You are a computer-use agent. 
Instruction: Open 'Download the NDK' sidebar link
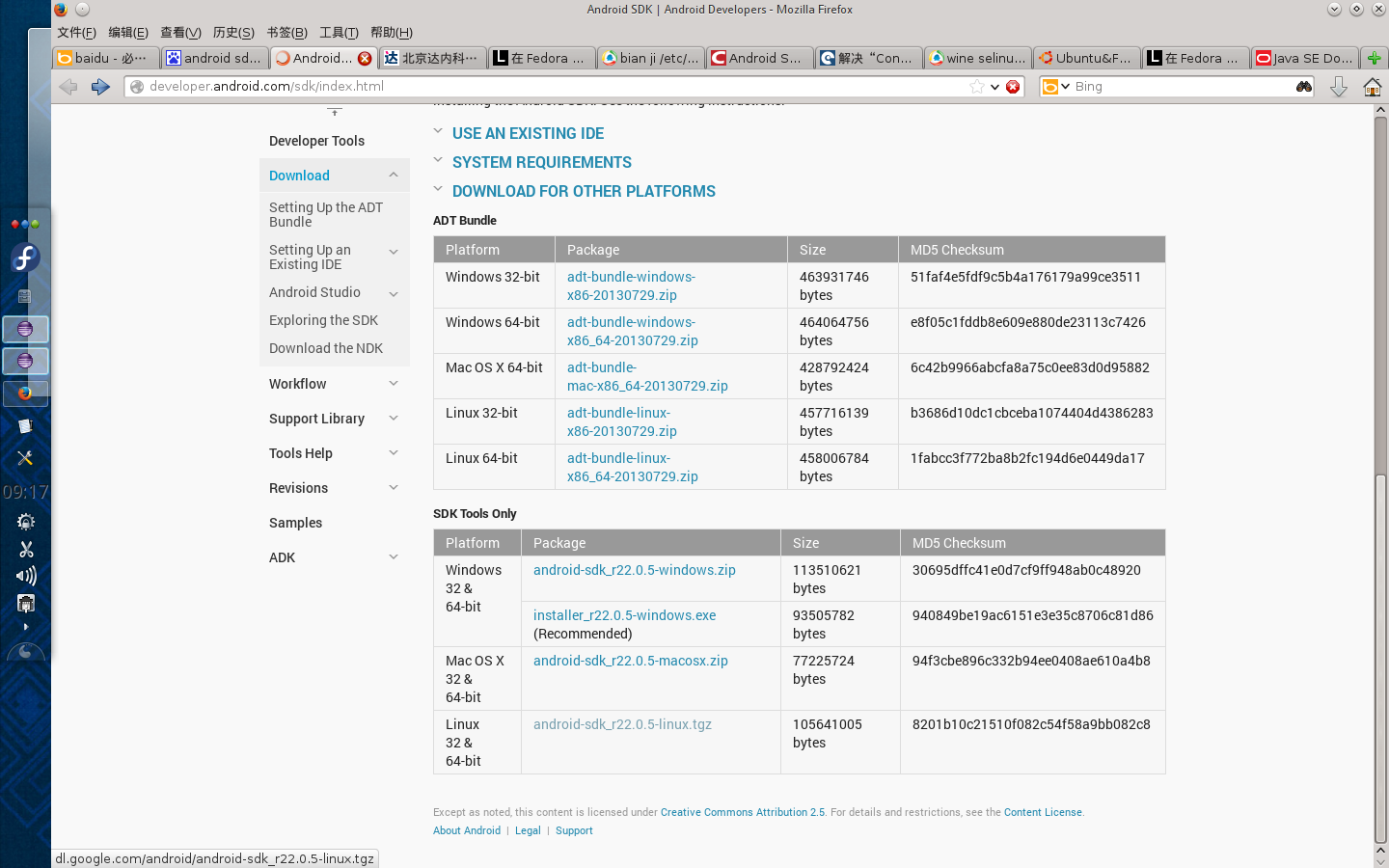326,348
